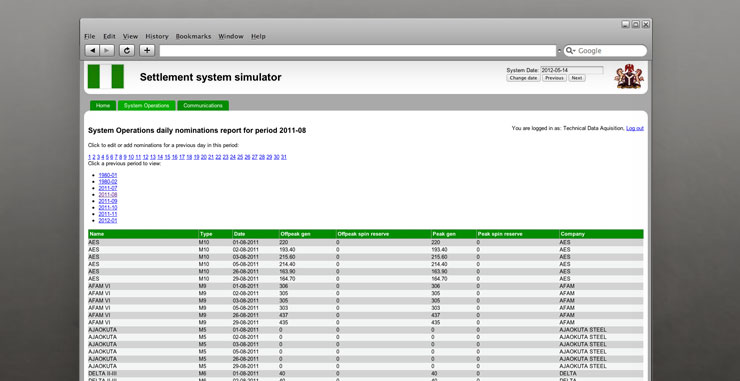Click into the browser address bar
The image size is (740, 381).
(358, 51)
